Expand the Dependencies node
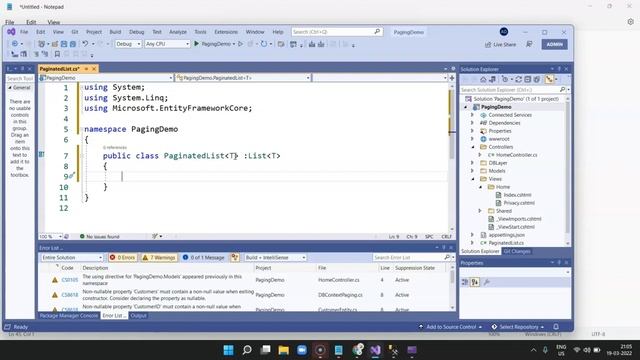 click(x=473, y=123)
